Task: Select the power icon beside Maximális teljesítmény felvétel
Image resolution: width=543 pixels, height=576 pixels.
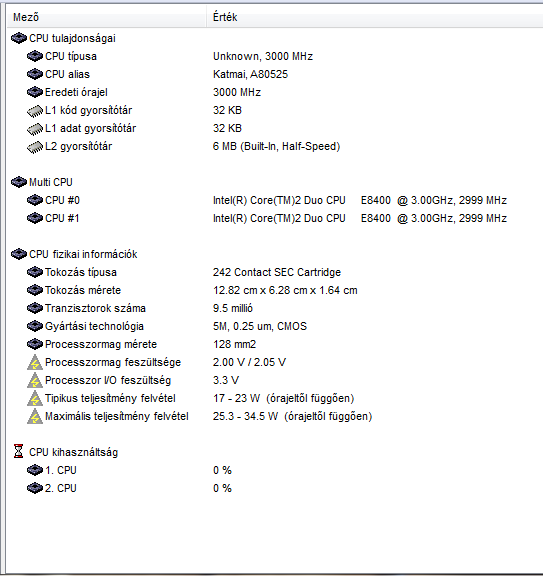Action: pos(35,416)
